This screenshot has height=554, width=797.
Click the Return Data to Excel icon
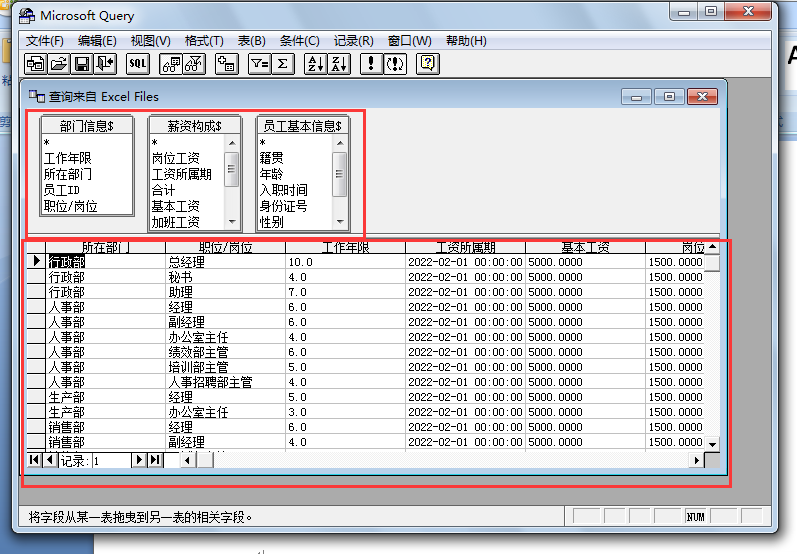[x=106, y=64]
